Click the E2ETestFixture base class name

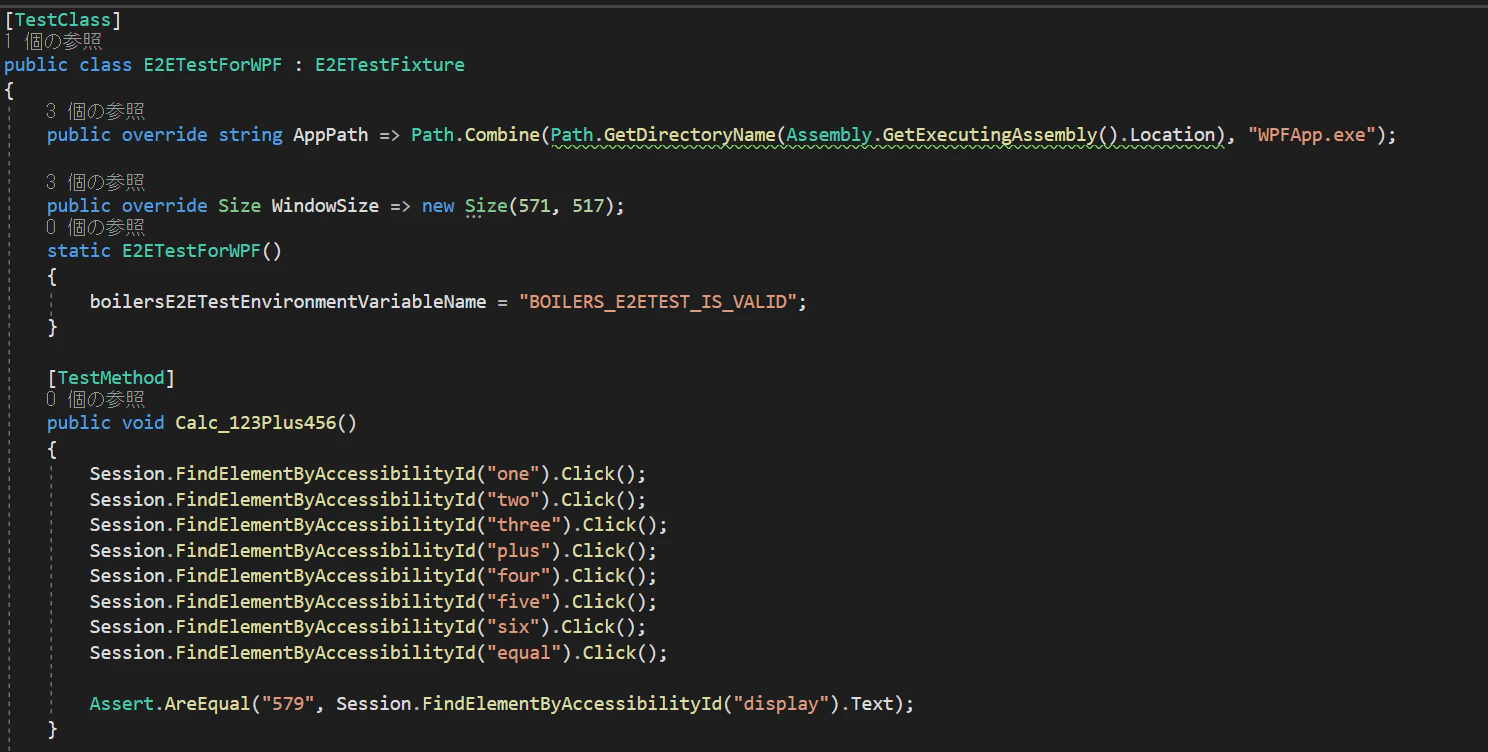tap(390, 65)
